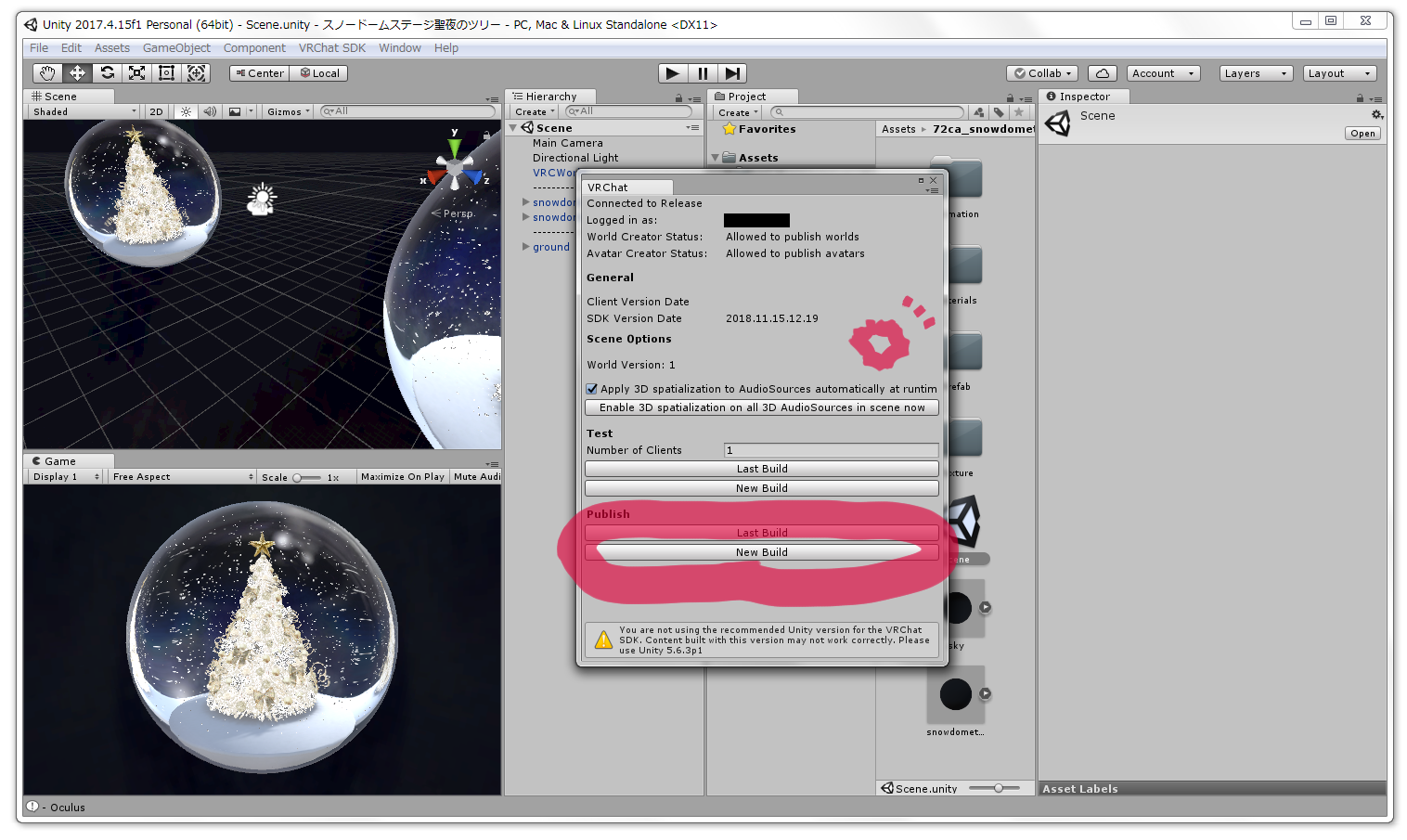Click the Step frame button
The image size is (1407, 840).
coord(732,73)
